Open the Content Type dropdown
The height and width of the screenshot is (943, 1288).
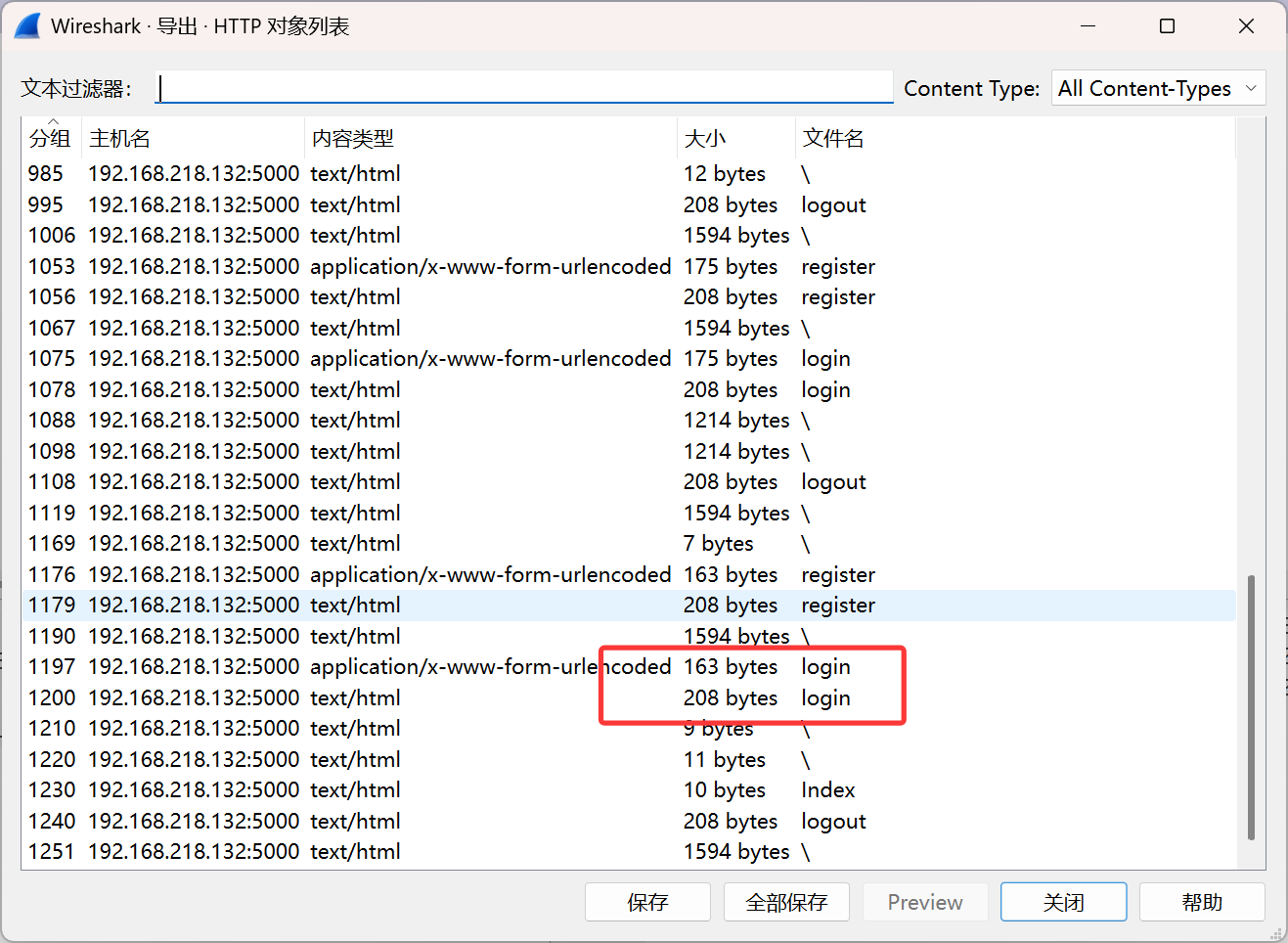[1159, 88]
